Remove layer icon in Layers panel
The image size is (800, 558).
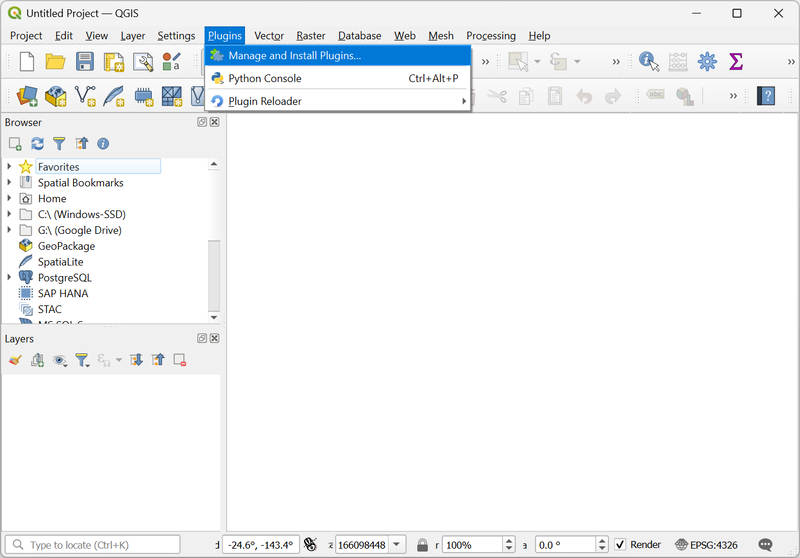[180, 360]
